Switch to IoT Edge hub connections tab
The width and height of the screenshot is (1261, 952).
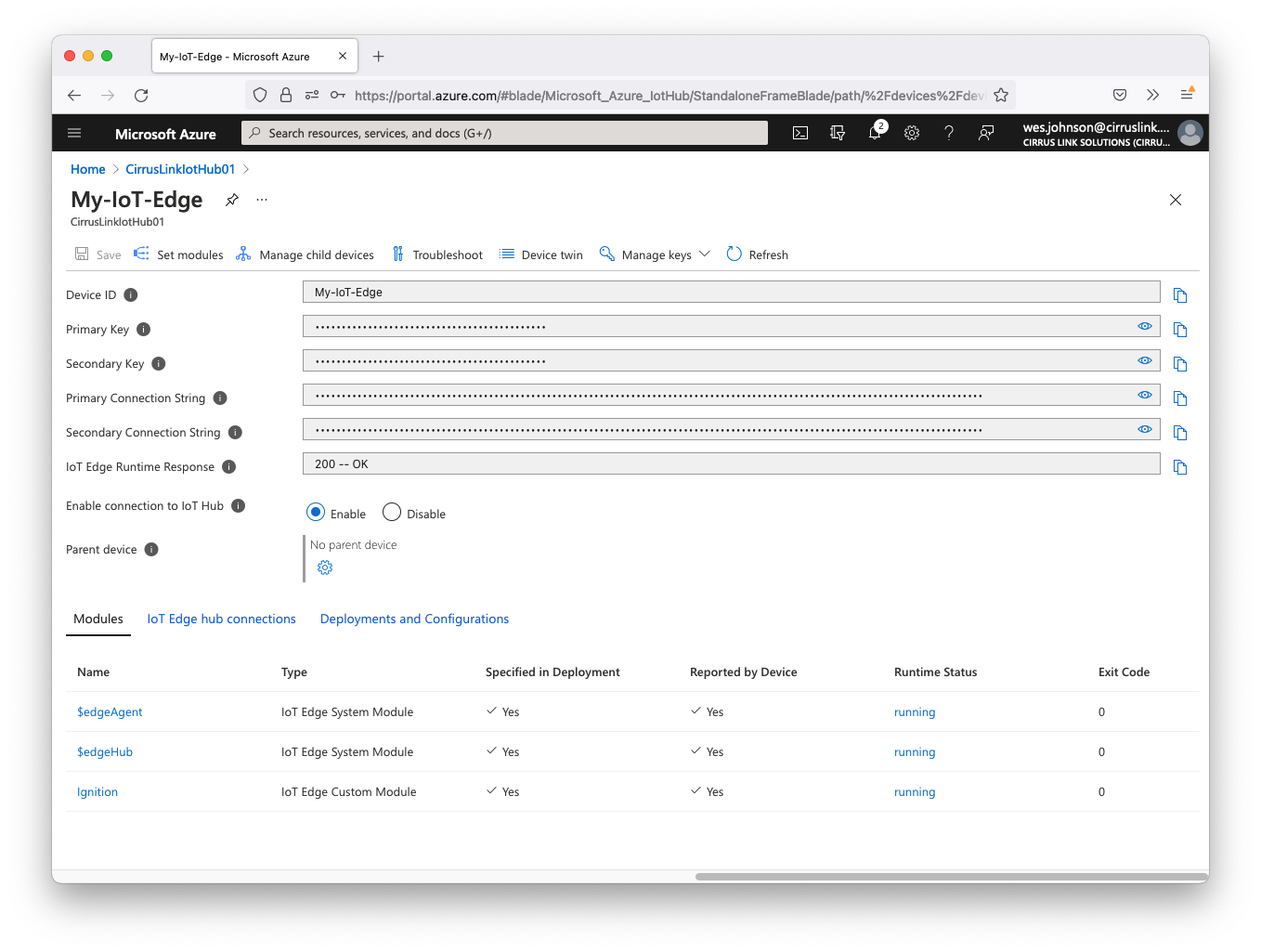pos(221,619)
